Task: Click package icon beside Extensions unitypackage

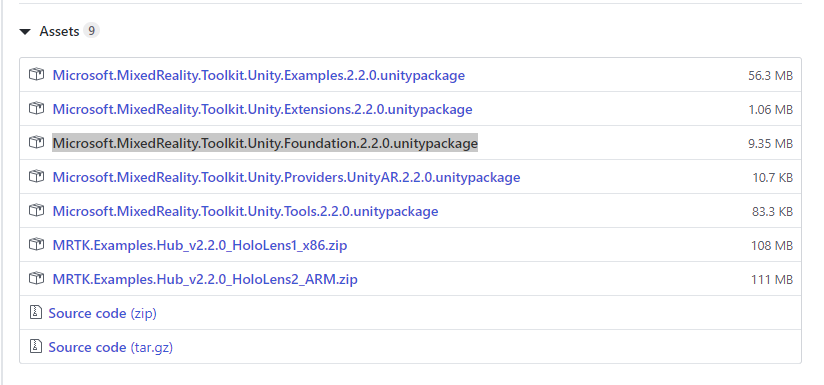Action: [x=36, y=109]
